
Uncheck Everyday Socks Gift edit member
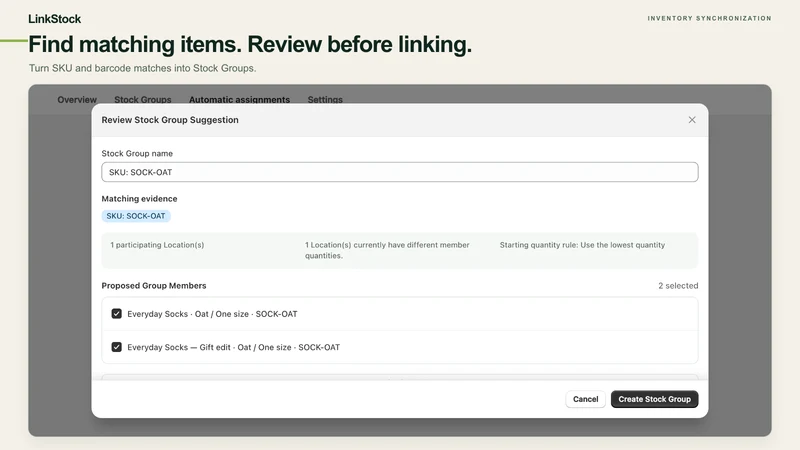[x=116, y=347]
